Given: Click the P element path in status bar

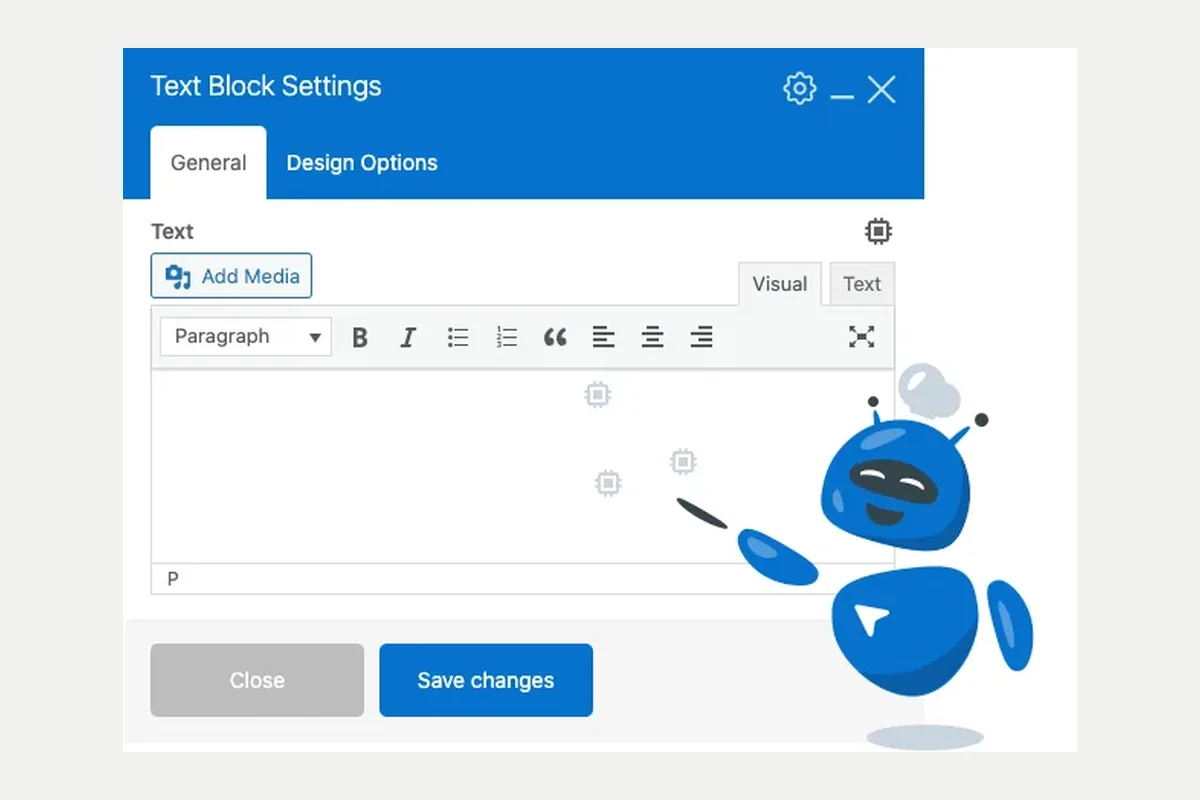Looking at the screenshot, I should coord(173,579).
